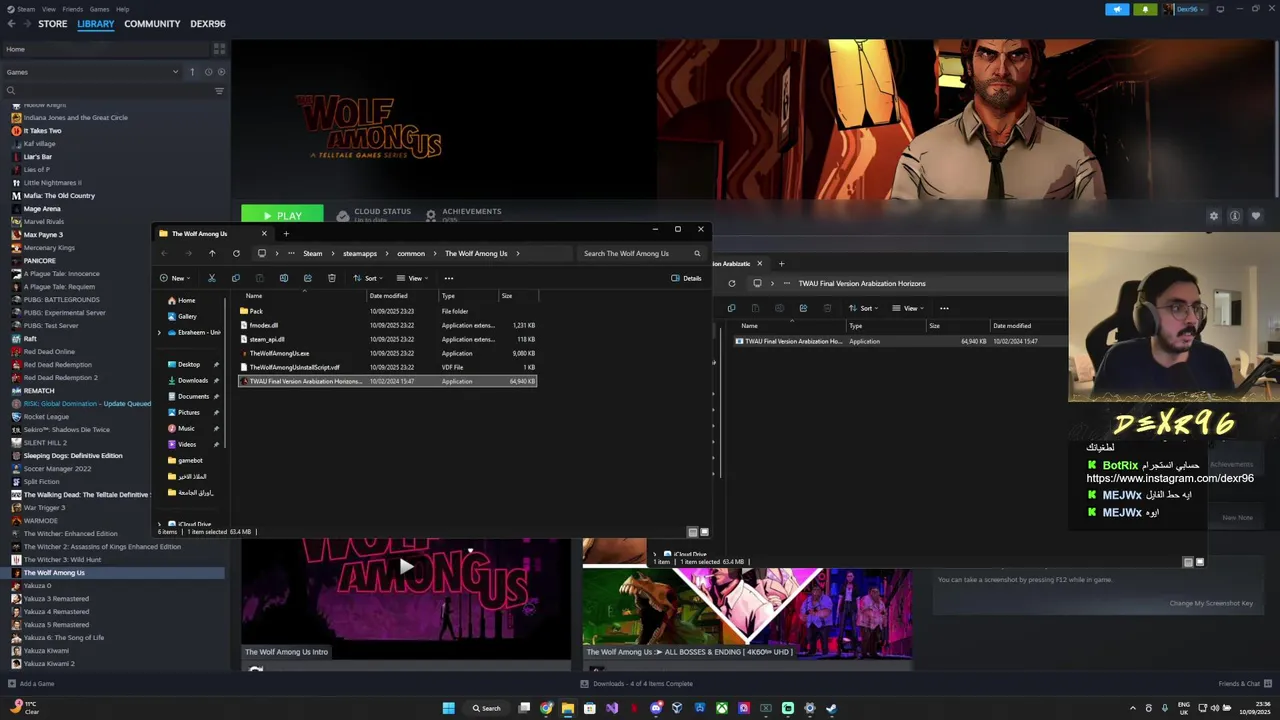Click the game info icon on Wolf Among Us page
The height and width of the screenshot is (720, 1280).
click(x=1235, y=216)
